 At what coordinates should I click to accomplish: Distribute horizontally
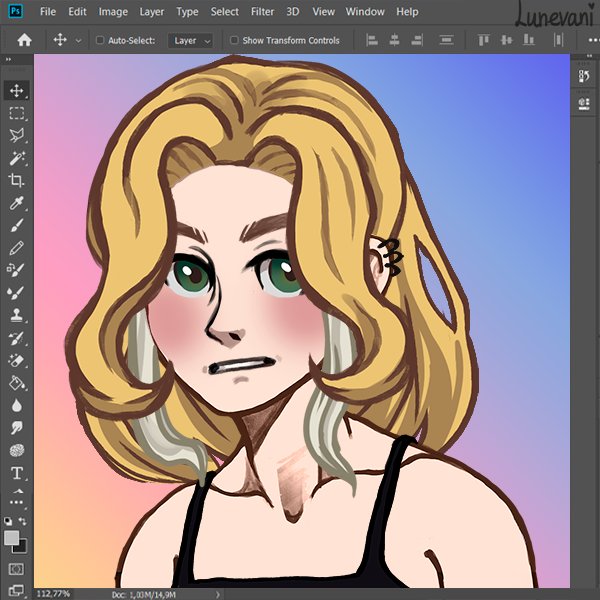click(558, 40)
